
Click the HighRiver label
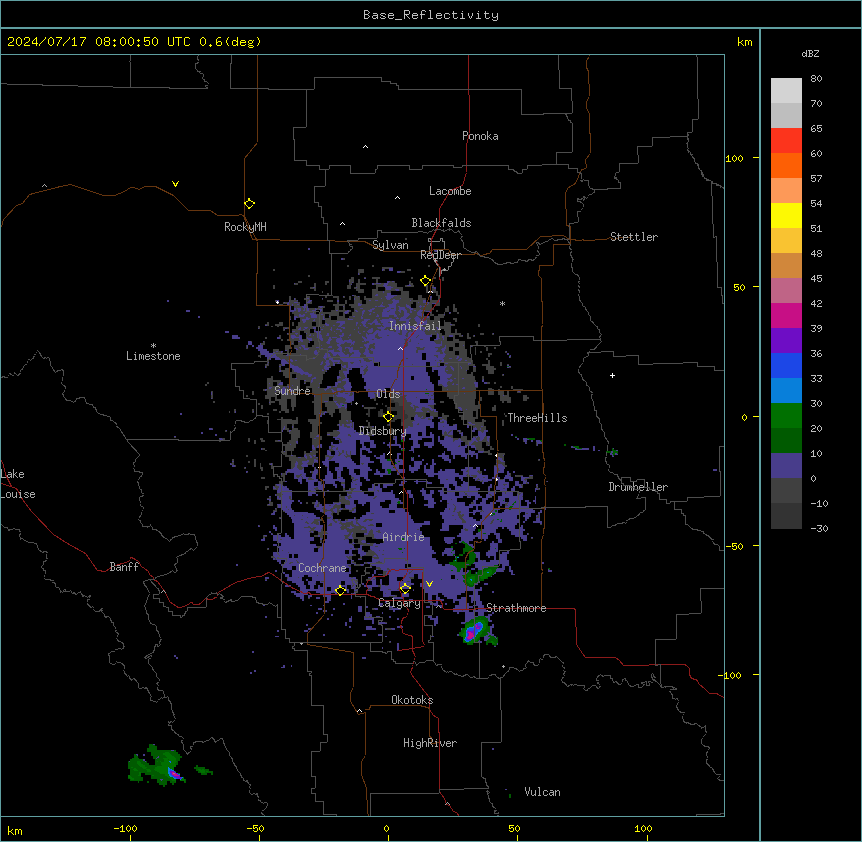click(x=430, y=743)
